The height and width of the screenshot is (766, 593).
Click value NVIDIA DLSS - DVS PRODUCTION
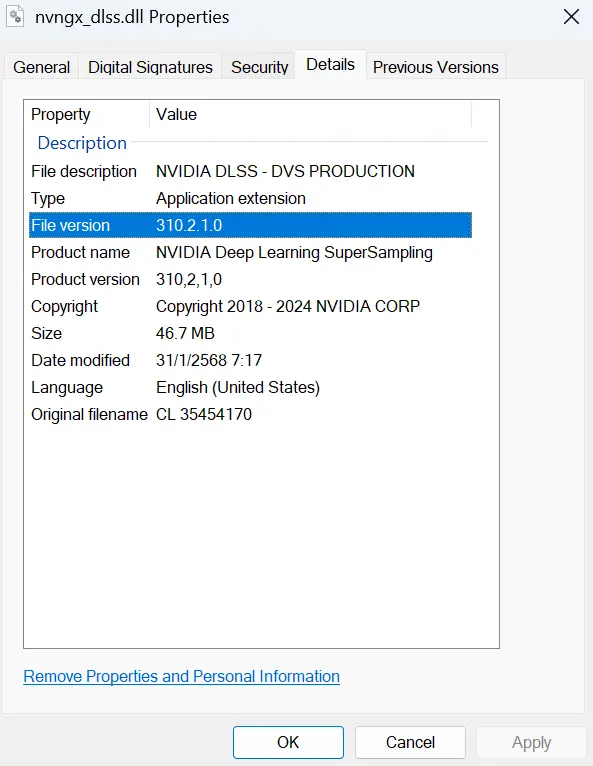pyautogui.click(x=285, y=171)
